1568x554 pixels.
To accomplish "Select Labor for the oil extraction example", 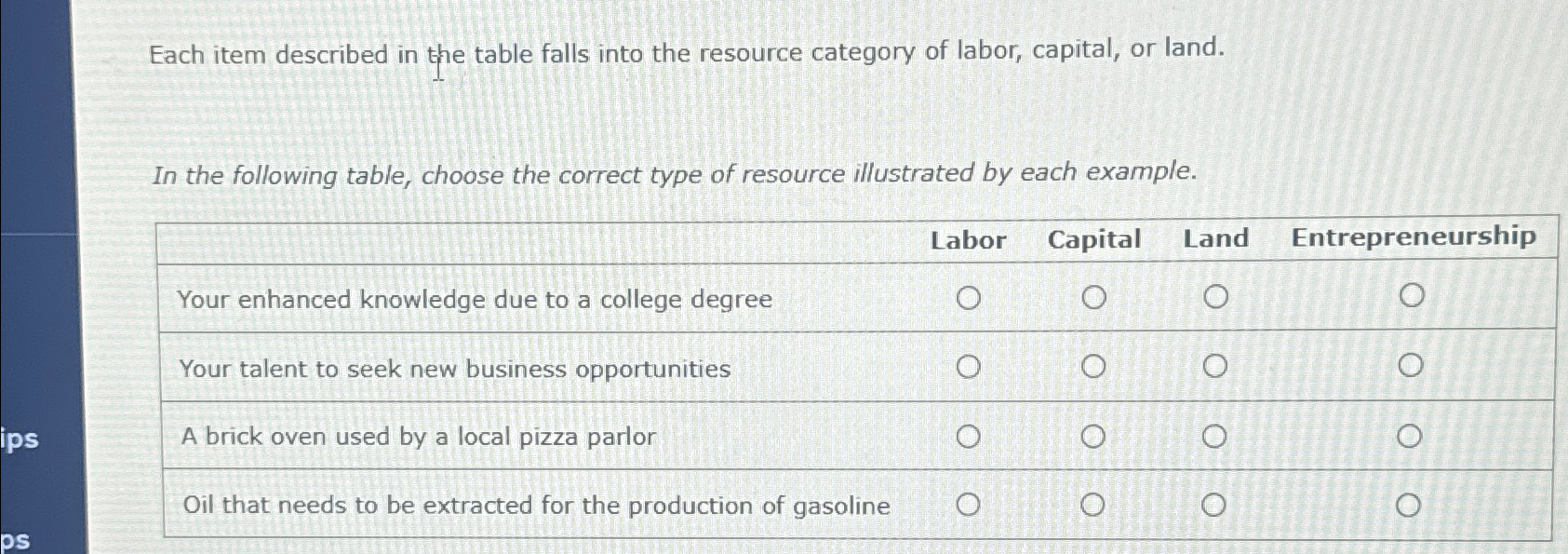I will click(x=971, y=505).
